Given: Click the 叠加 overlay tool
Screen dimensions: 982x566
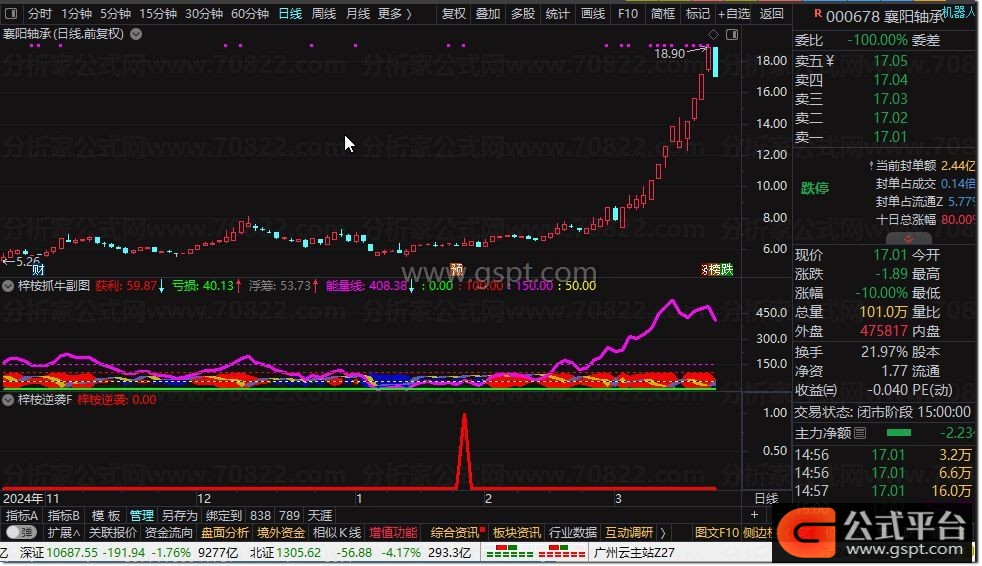Looking at the screenshot, I should [488, 13].
